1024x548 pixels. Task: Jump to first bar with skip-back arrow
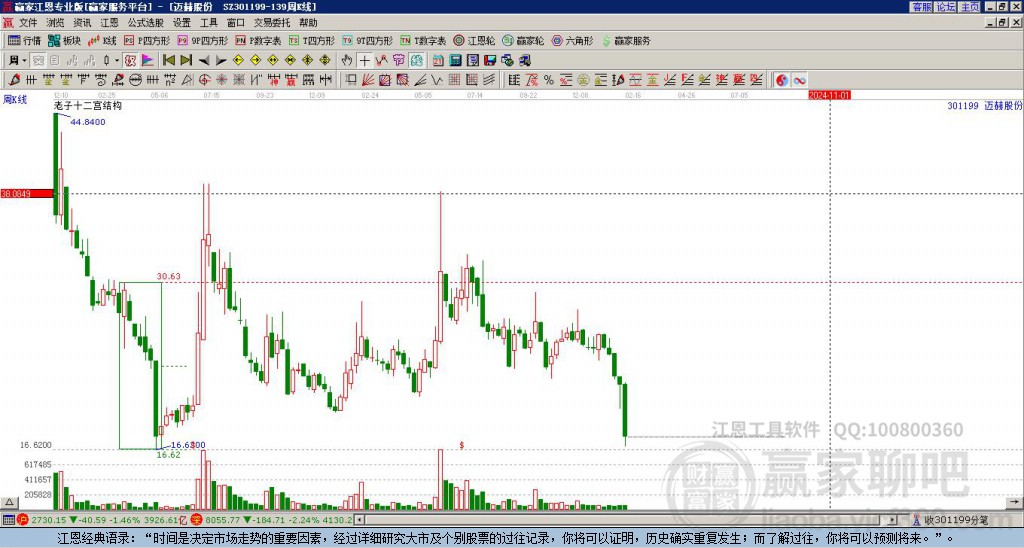click(168, 61)
